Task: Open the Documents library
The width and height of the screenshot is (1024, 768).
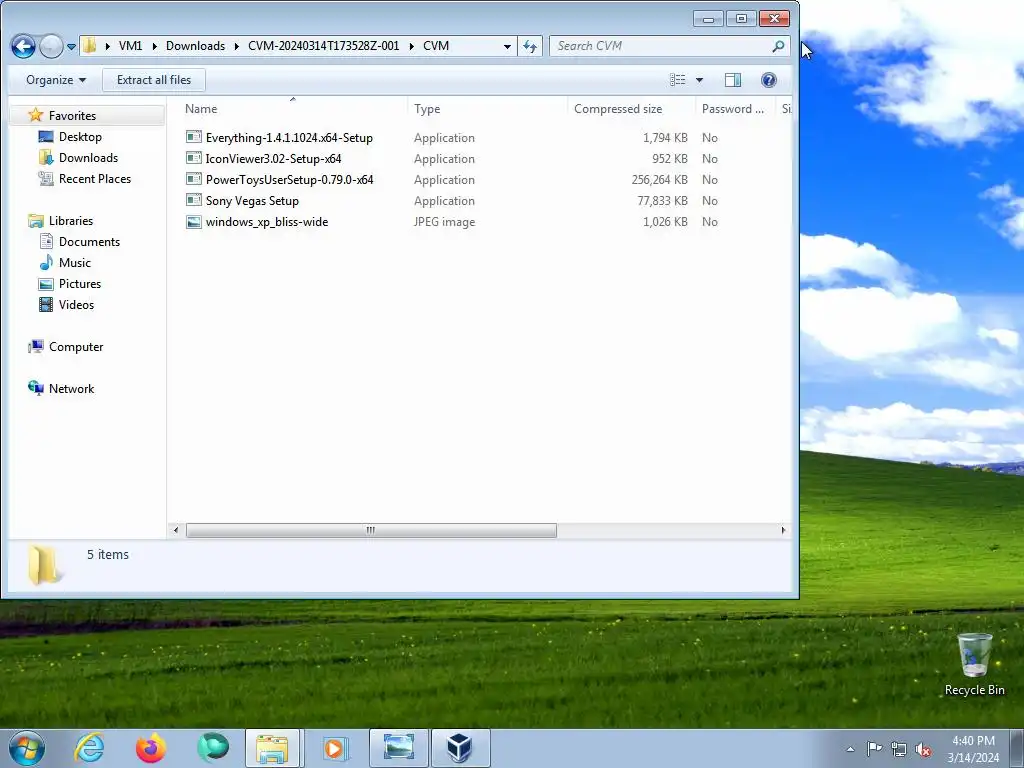Action: tap(89, 242)
